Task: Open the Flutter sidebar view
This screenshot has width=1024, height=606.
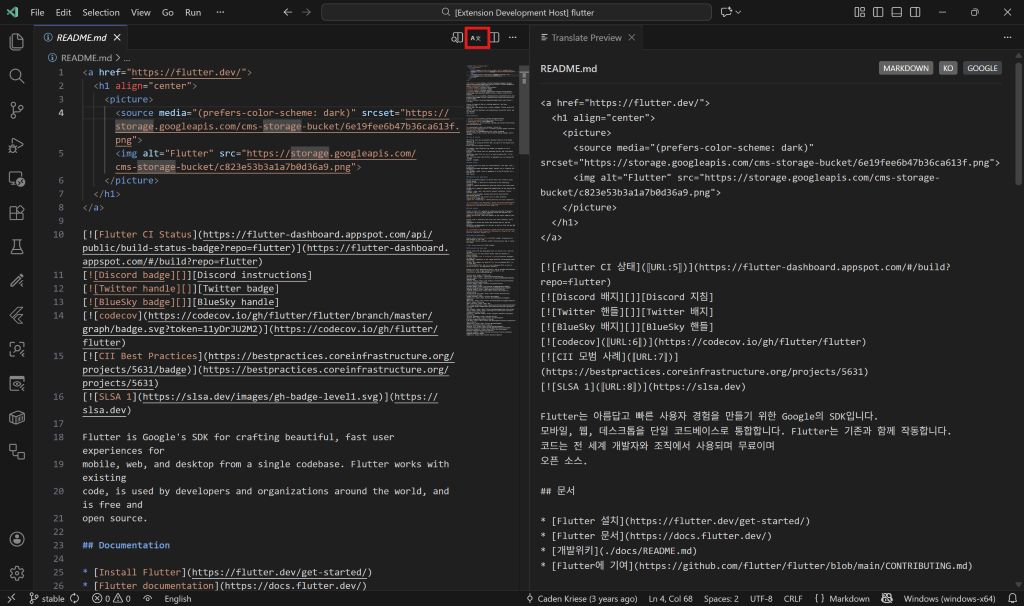Action: tap(16, 315)
